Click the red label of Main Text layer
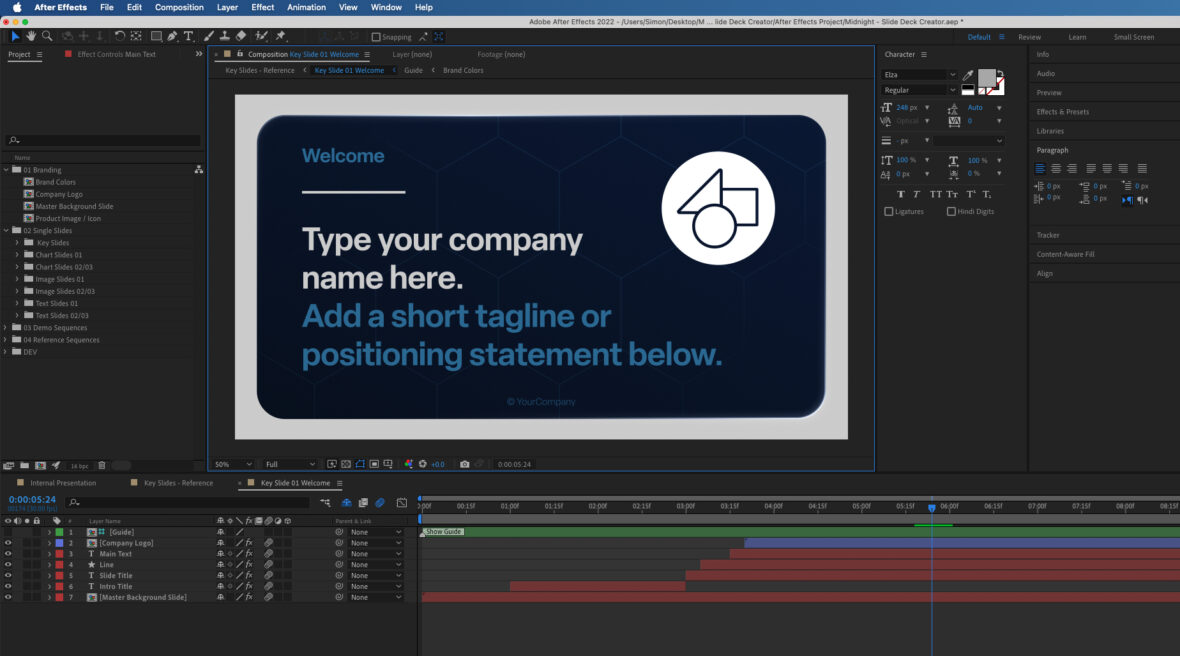1180x656 pixels. tap(59, 554)
